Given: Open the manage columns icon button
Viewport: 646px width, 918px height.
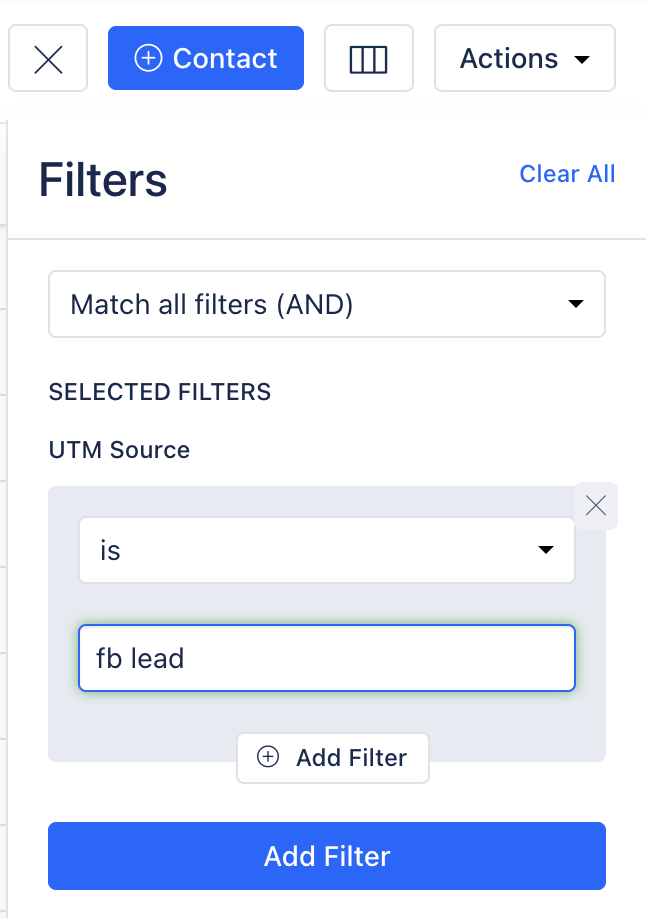Looking at the screenshot, I should 368,59.
